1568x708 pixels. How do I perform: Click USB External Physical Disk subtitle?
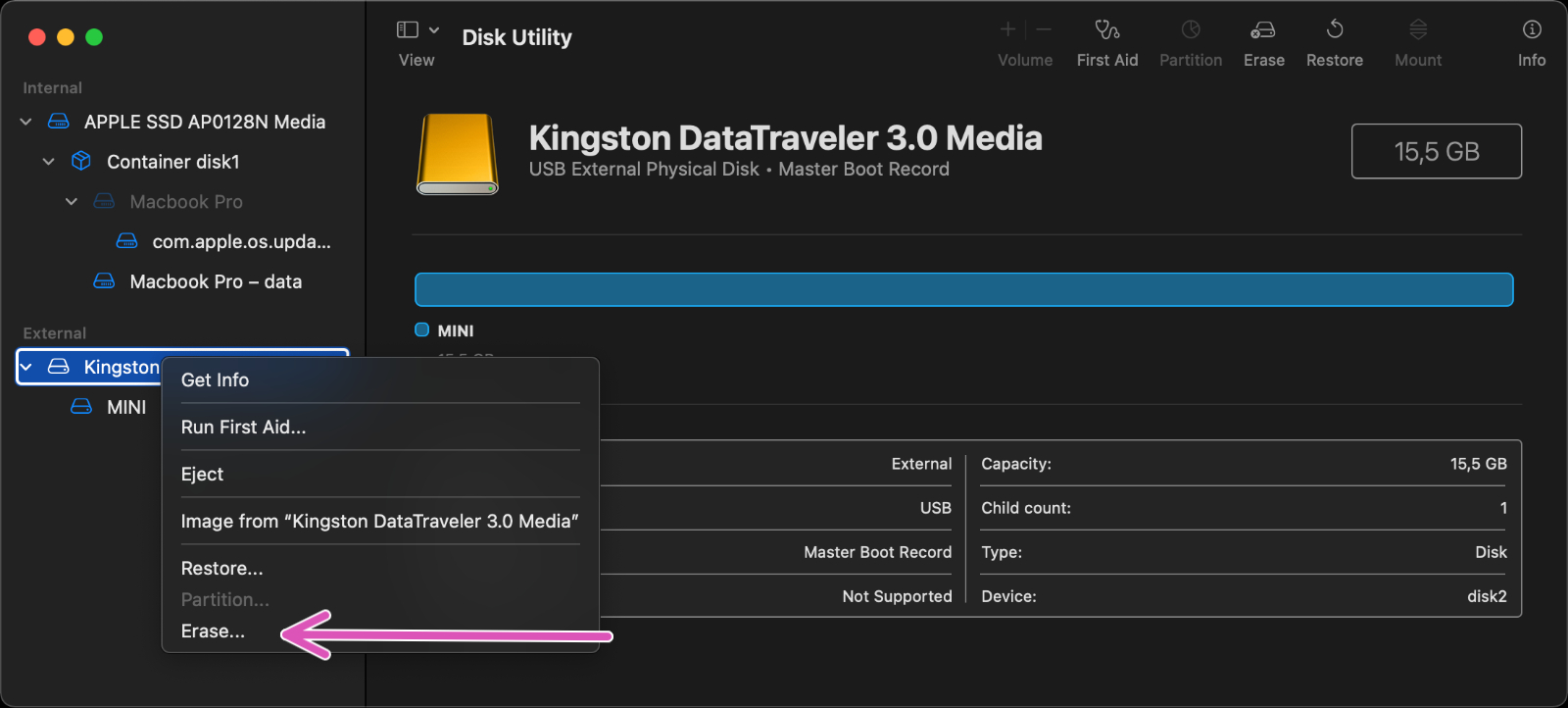(644, 170)
